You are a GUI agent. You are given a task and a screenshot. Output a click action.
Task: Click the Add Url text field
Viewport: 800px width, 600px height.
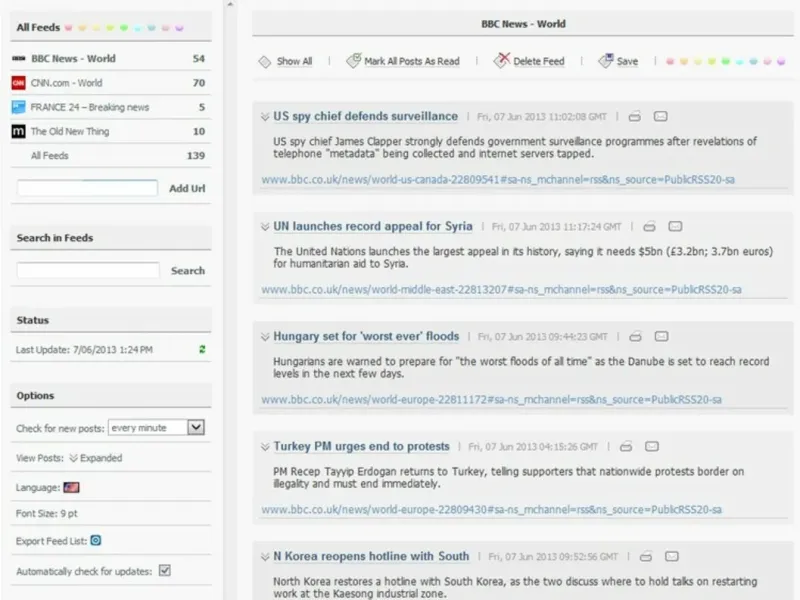[87, 188]
